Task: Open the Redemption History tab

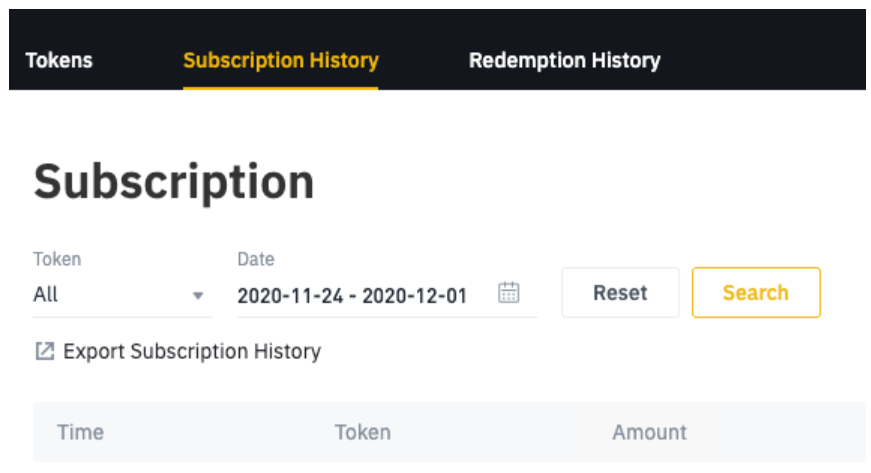Action: click(x=564, y=60)
